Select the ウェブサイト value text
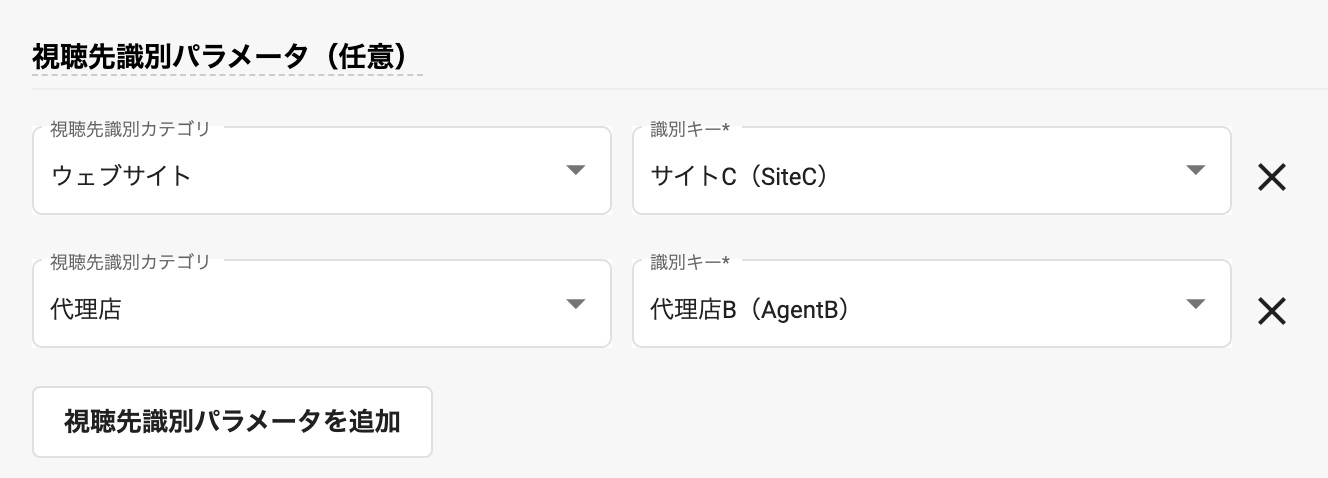Screen dimensions: 1328x478 click(x=120, y=177)
